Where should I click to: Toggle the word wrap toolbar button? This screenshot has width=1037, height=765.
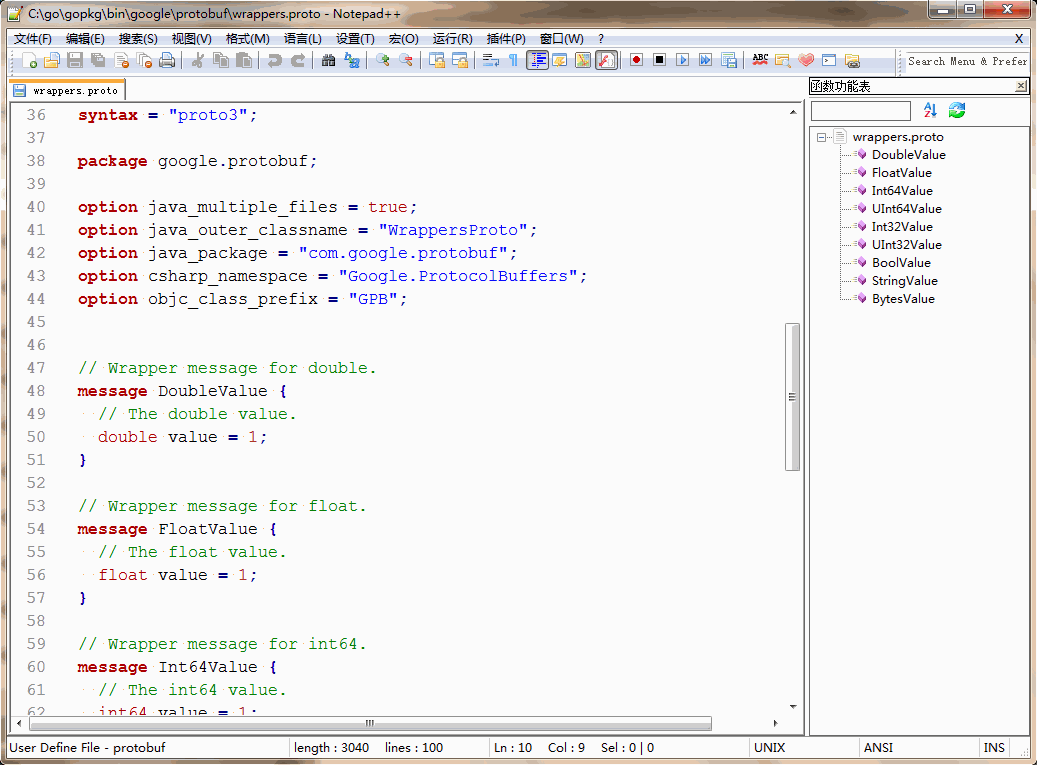490,61
